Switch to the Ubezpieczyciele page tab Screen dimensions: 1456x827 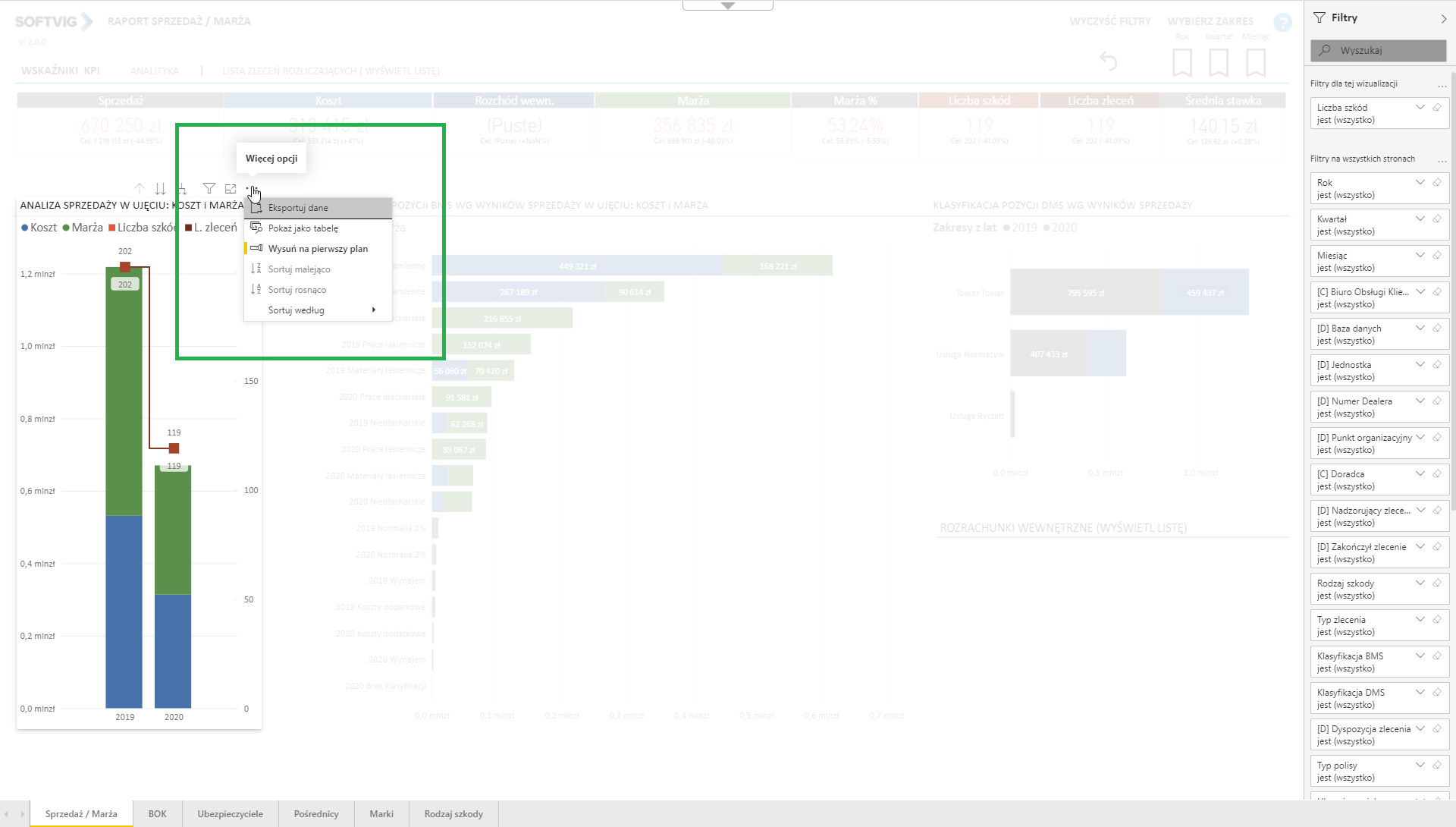coord(230,814)
